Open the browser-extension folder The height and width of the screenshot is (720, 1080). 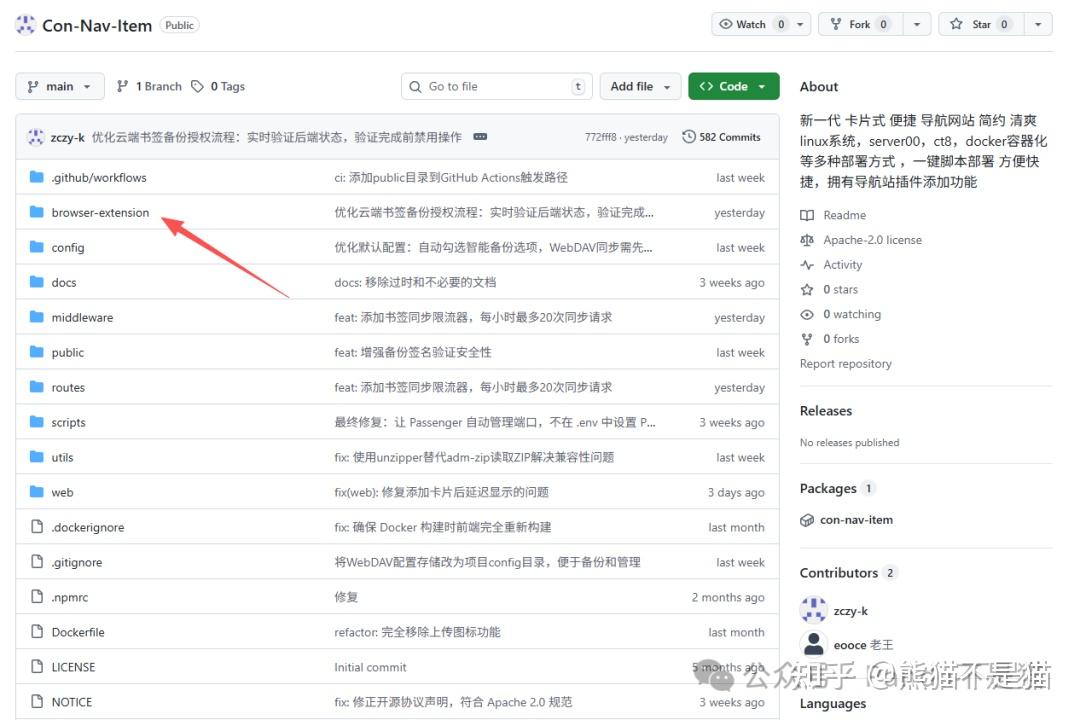[100, 213]
